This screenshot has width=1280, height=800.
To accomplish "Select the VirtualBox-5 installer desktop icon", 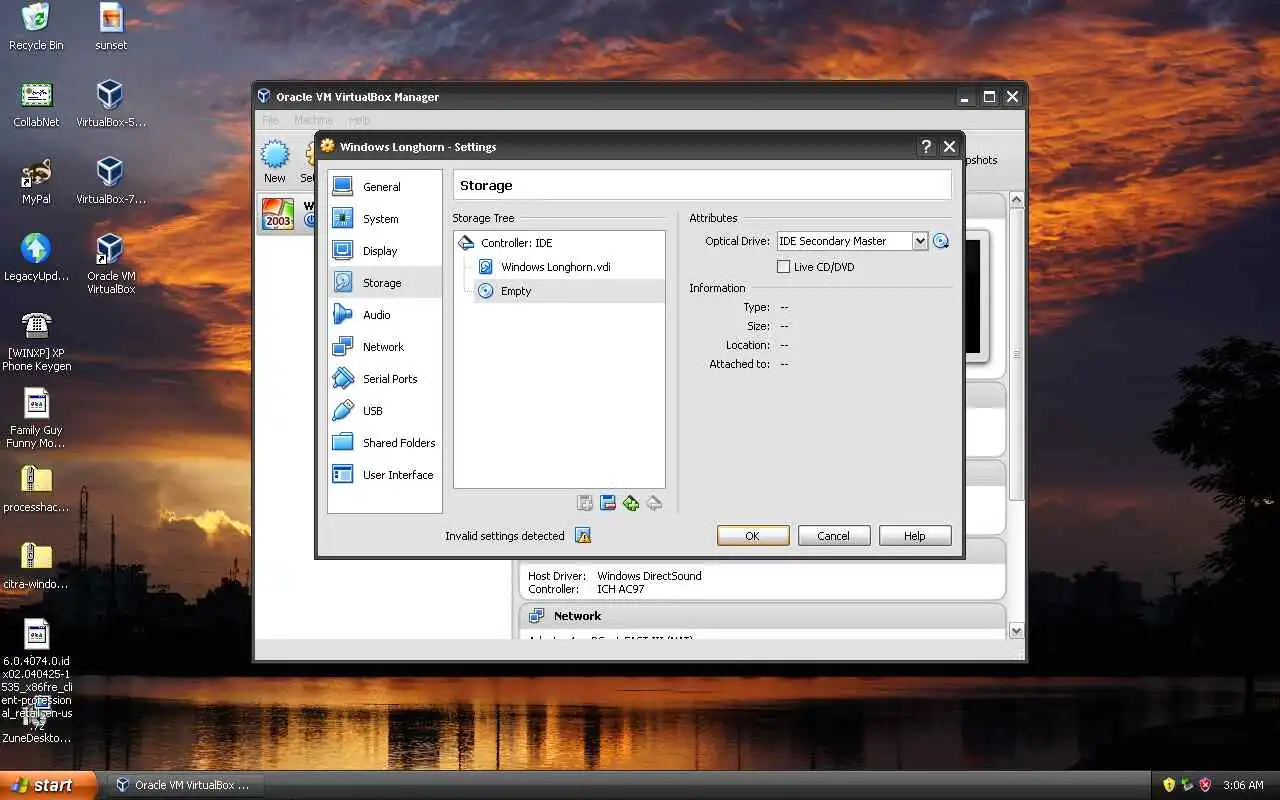I will click(x=111, y=104).
